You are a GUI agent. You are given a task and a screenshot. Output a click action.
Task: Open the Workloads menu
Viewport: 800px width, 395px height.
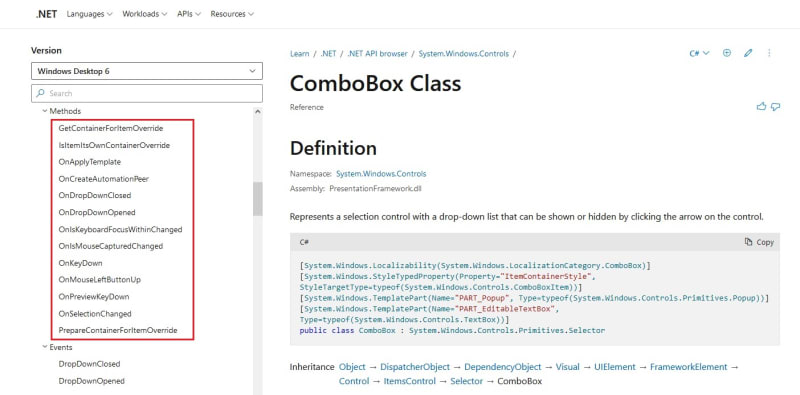pyautogui.click(x=144, y=14)
